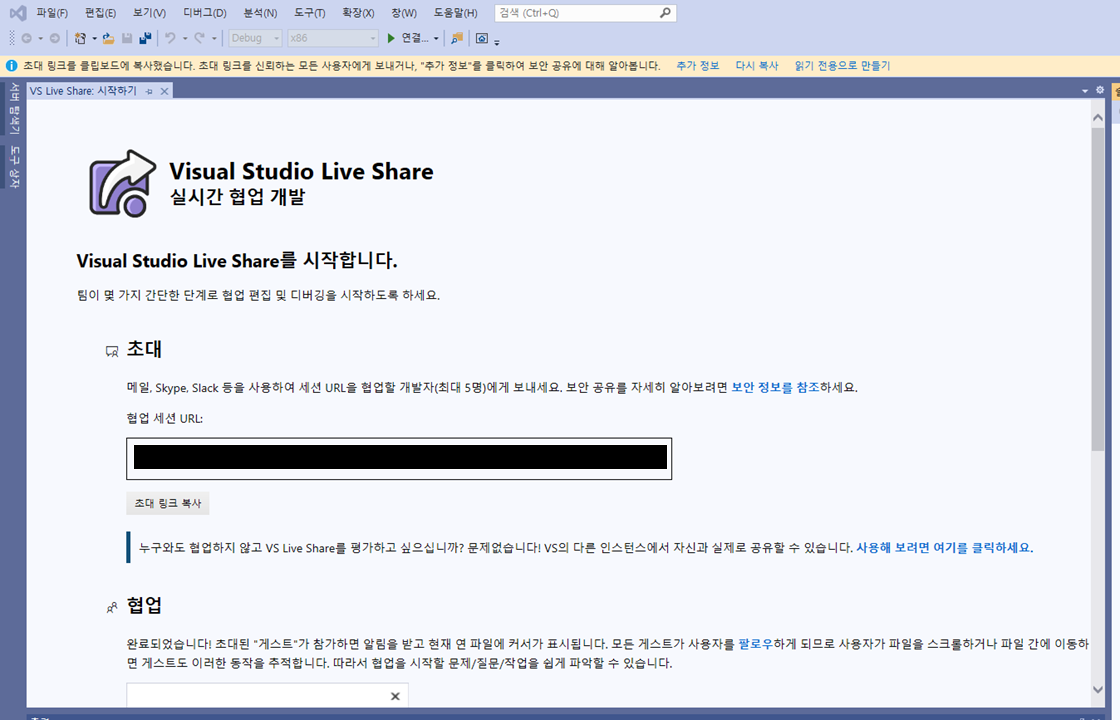This screenshot has width=1120, height=720.
Task: Open the 보기(V) menu
Action: 149,13
